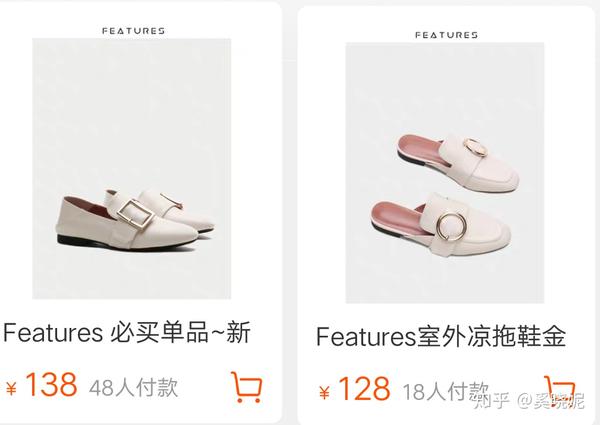This screenshot has width=600, height=425.
Task: Click the yen symbol beside 128
Action: click(324, 393)
